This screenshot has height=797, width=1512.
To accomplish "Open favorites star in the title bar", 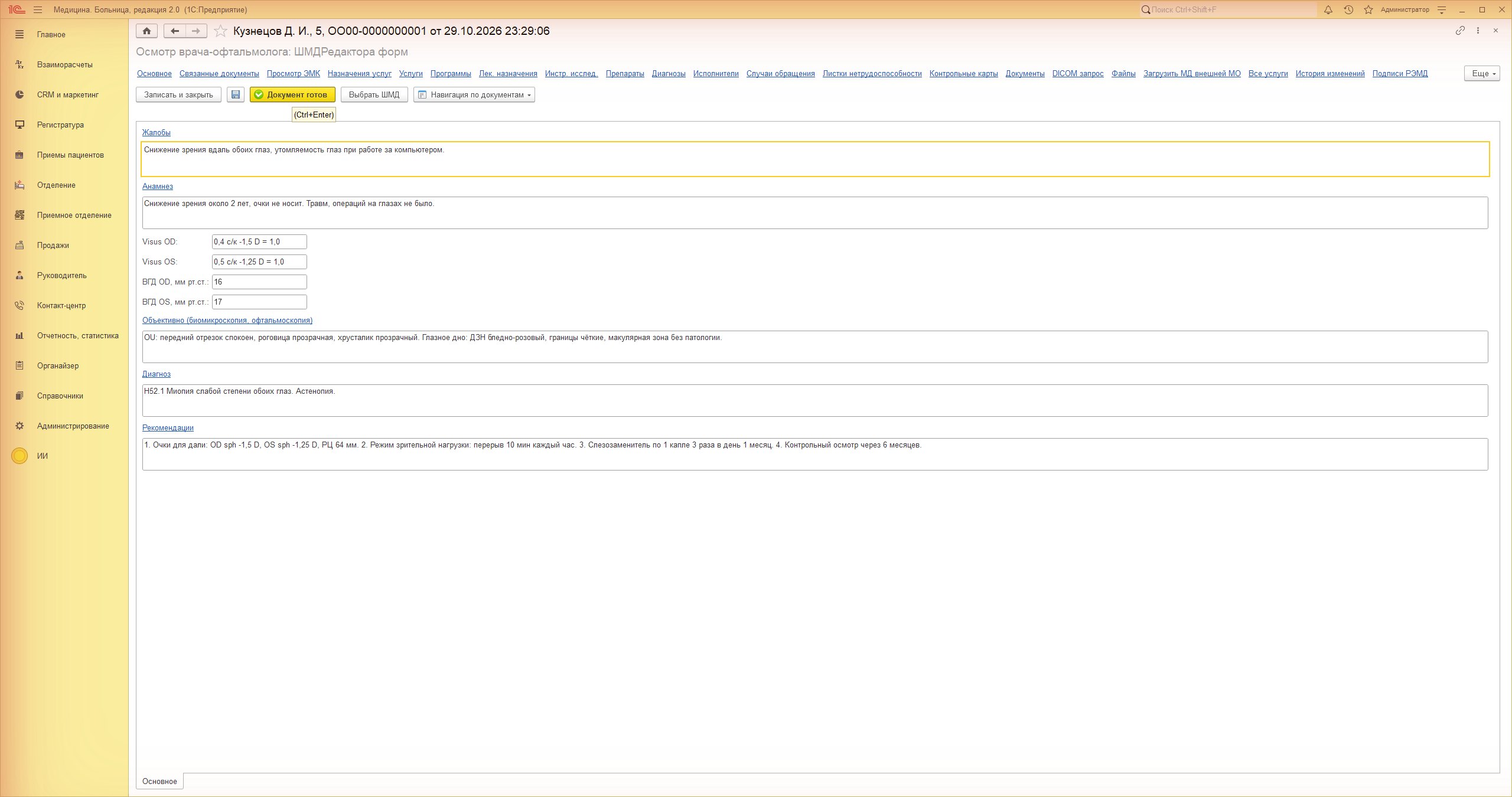I will click(x=1368, y=10).
